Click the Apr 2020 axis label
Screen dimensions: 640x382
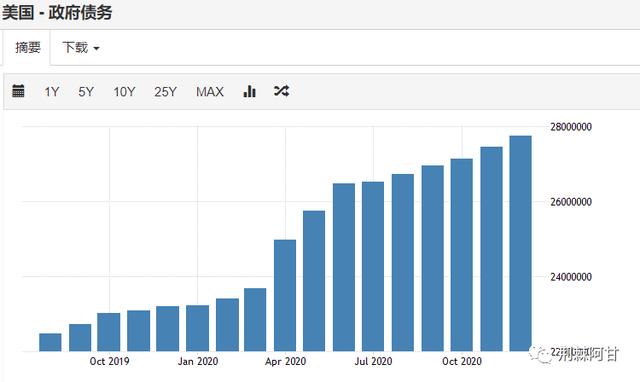285,361
